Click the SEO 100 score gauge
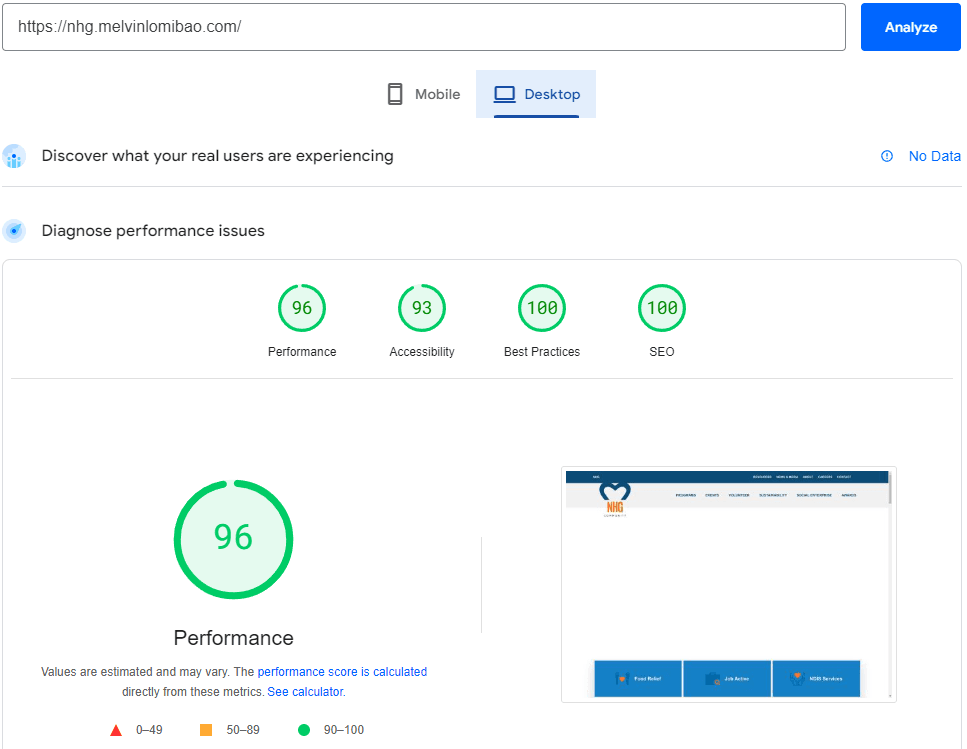Viewport: 967px width, 749px height. coord(661,308)
